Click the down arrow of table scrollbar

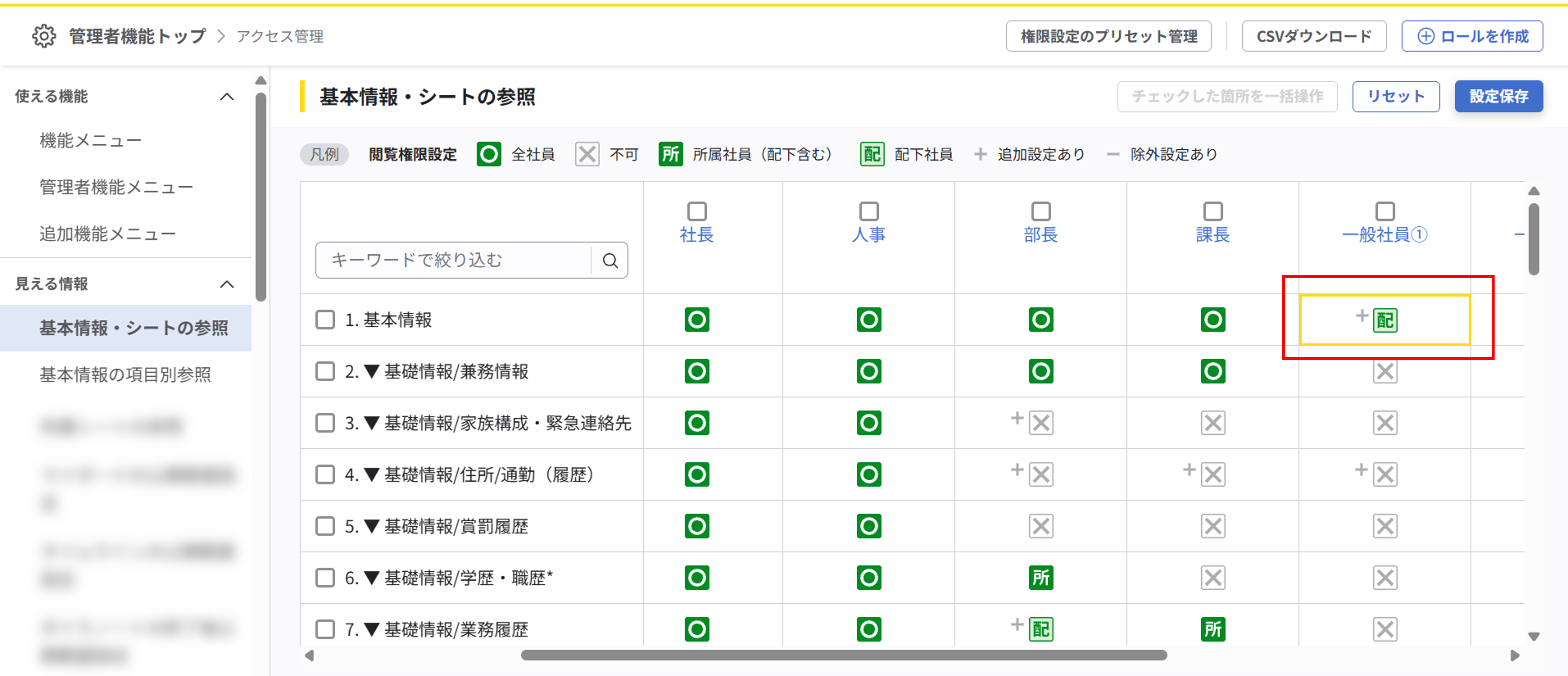pos(1534,636)
